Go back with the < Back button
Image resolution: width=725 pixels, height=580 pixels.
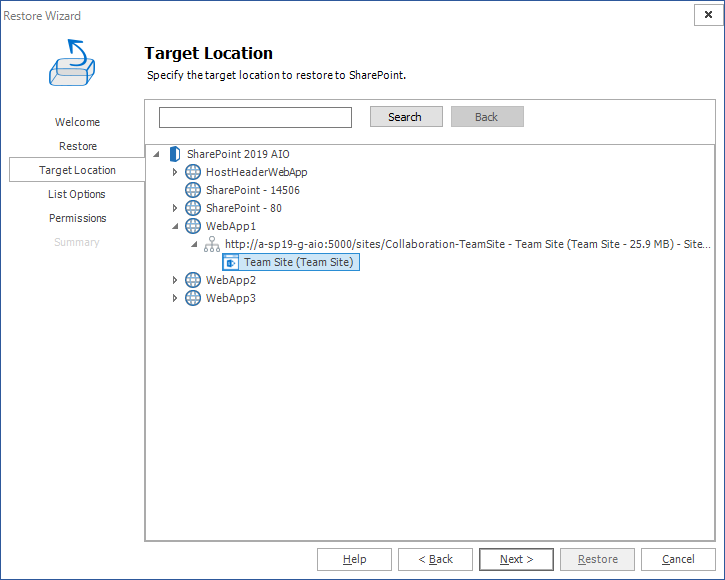[435, 560]
